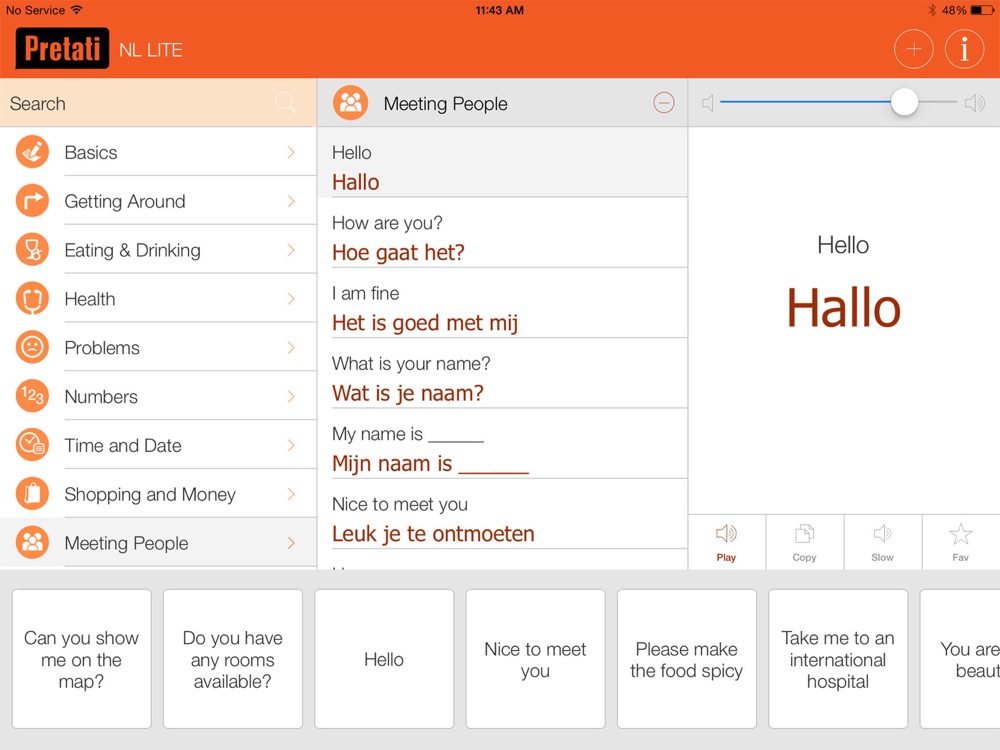Screen dimensions: 1000x750
Task: Tap the Shopping and Money bag icon
Action: [x=32, y=494]
